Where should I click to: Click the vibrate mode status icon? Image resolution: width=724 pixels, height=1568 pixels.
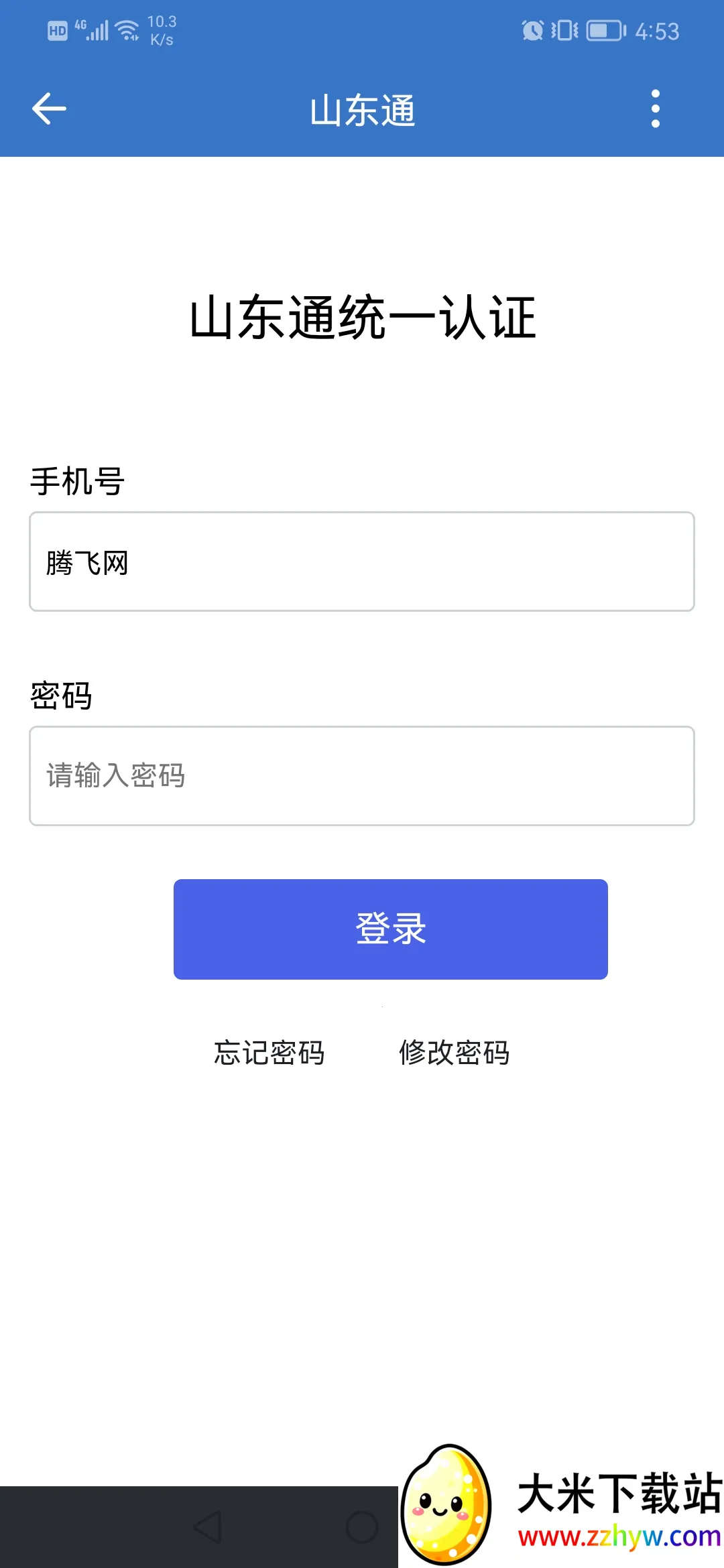point(564,31)
